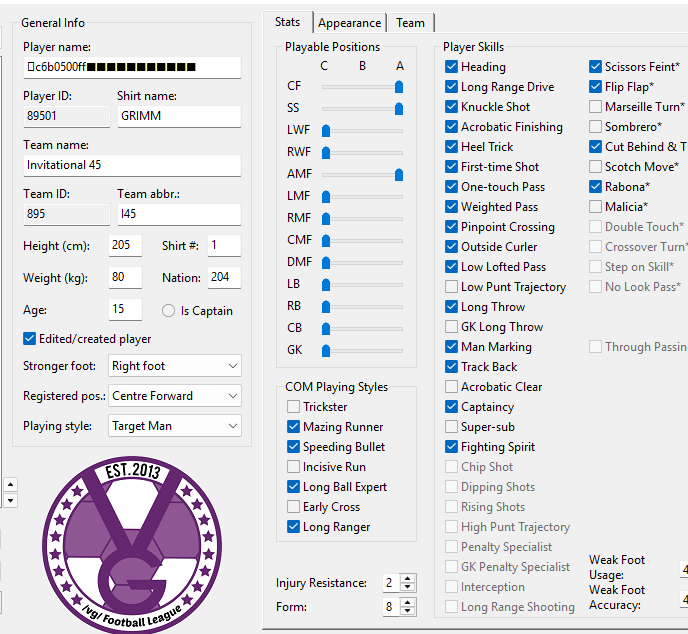Click the down arrow beside the logo
Image resolution: width=688 pixels, height=634 pixels.
click(x=11, y=500)
